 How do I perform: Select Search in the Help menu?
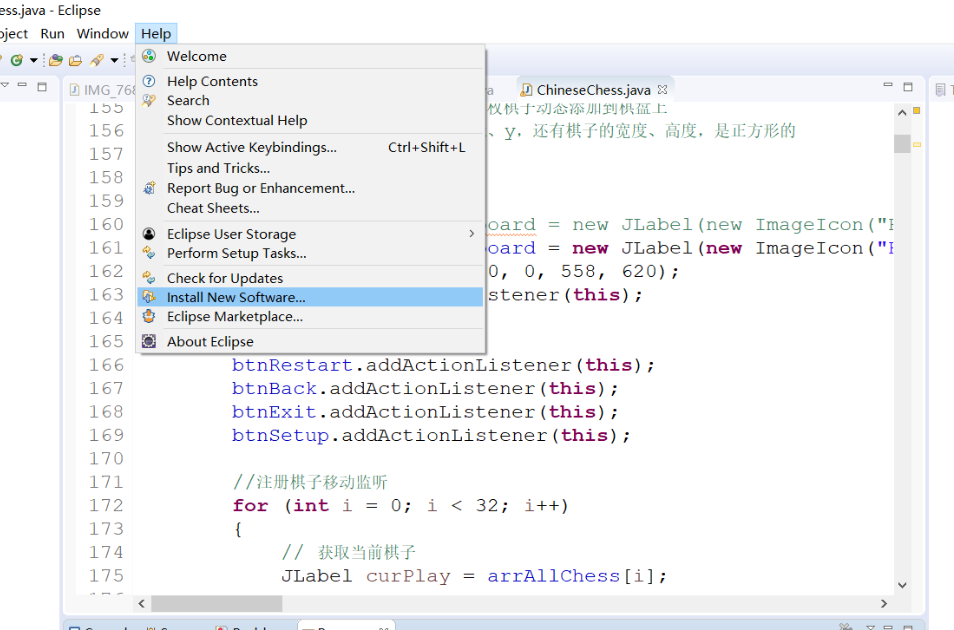tap(310, 100)
